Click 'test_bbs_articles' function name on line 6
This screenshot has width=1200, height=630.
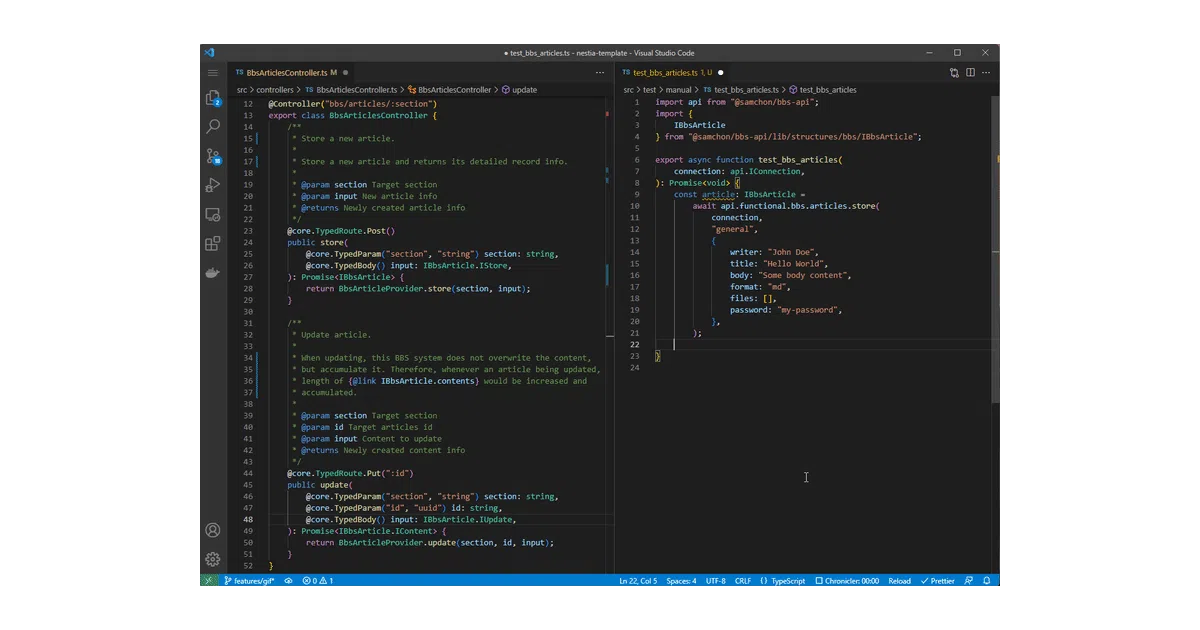[x=799, y=160]
